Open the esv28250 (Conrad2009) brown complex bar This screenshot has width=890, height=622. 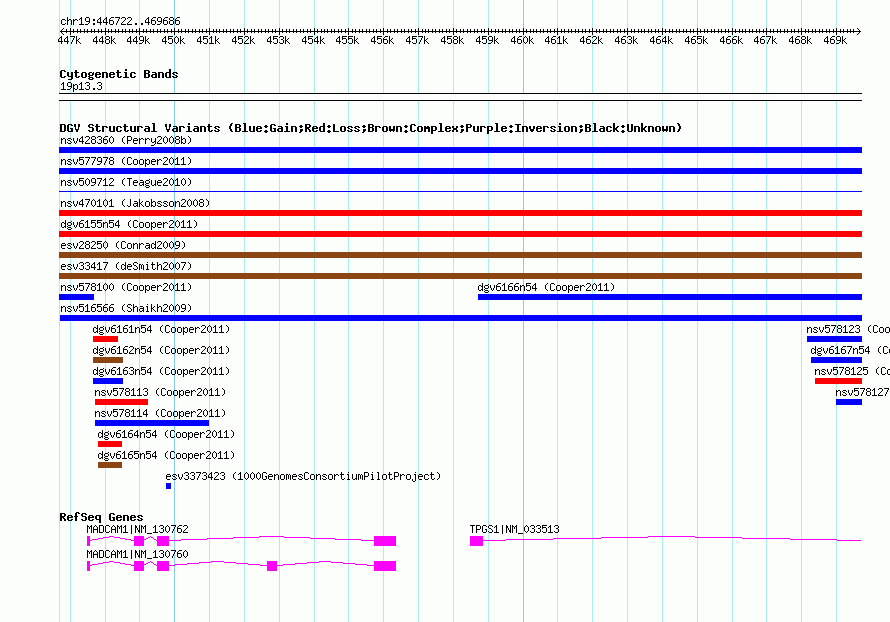(x=460, y=255)
